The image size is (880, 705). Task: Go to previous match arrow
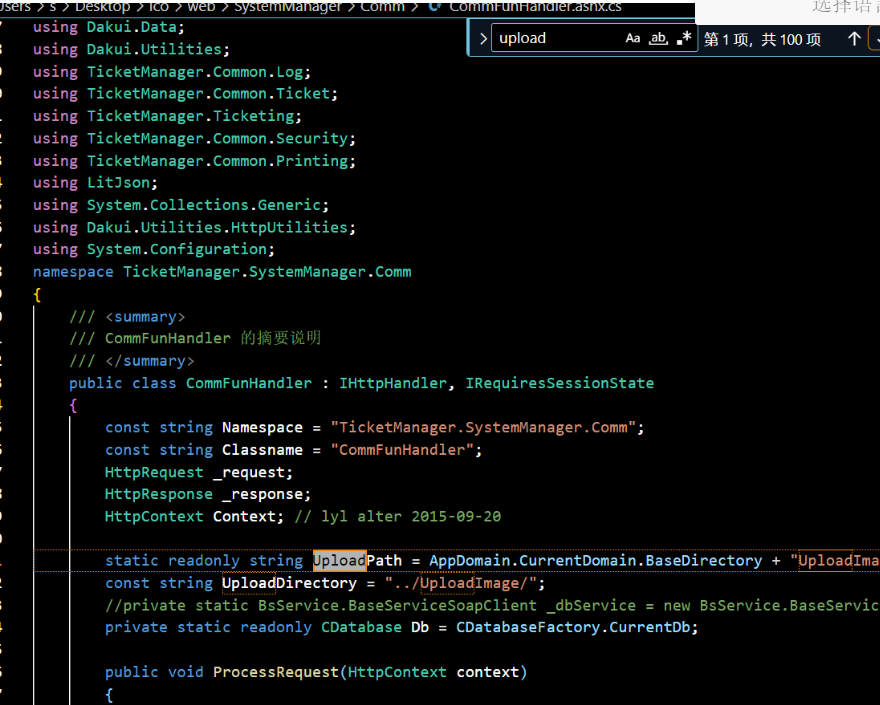click(854, 39)
